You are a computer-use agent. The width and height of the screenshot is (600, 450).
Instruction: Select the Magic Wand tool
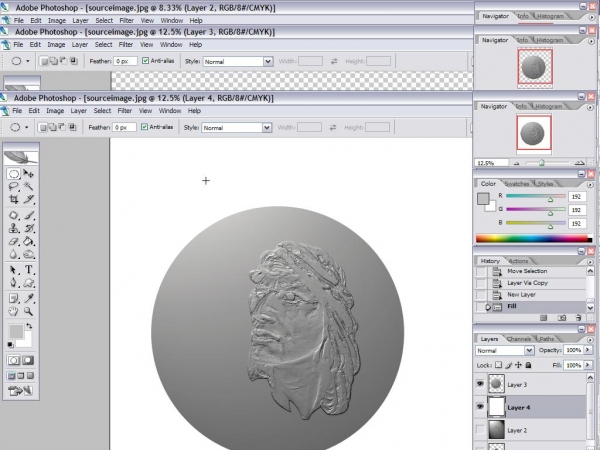[x=28, y=186]
